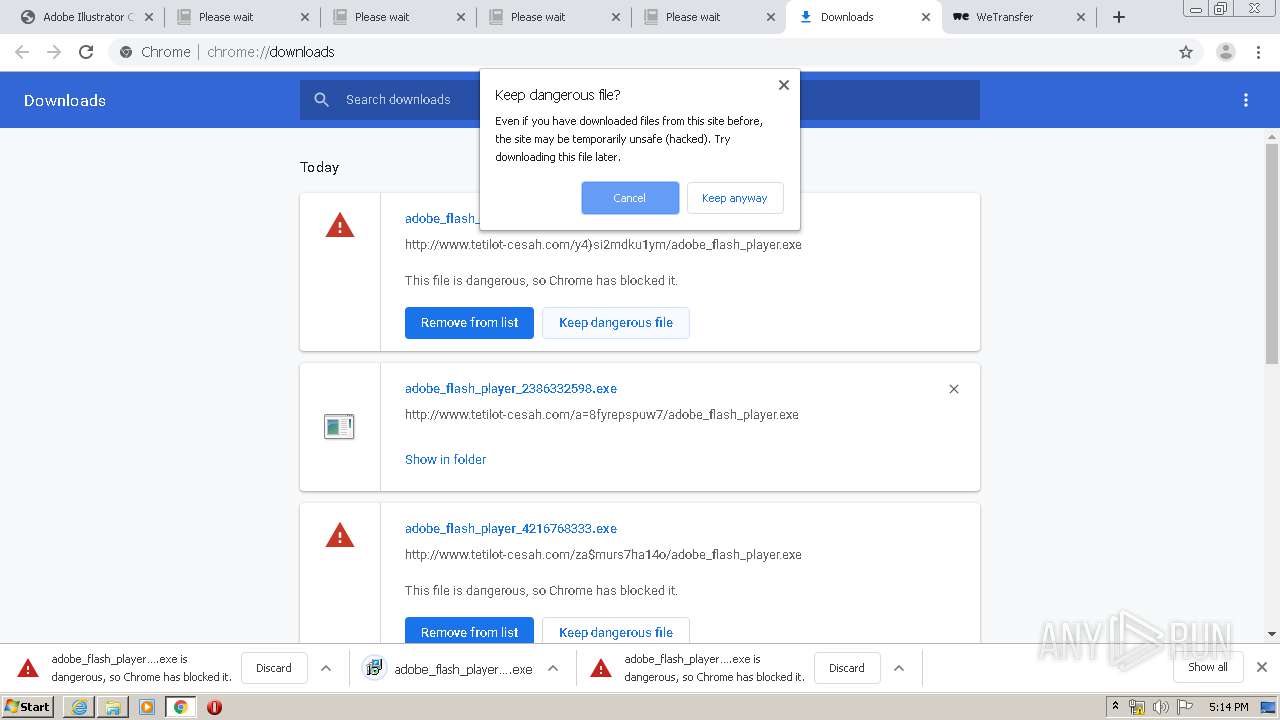The width and height of the screenshot is (1280, 720).
Task: Close the download shelf bar
Action: pos(1262,667)
